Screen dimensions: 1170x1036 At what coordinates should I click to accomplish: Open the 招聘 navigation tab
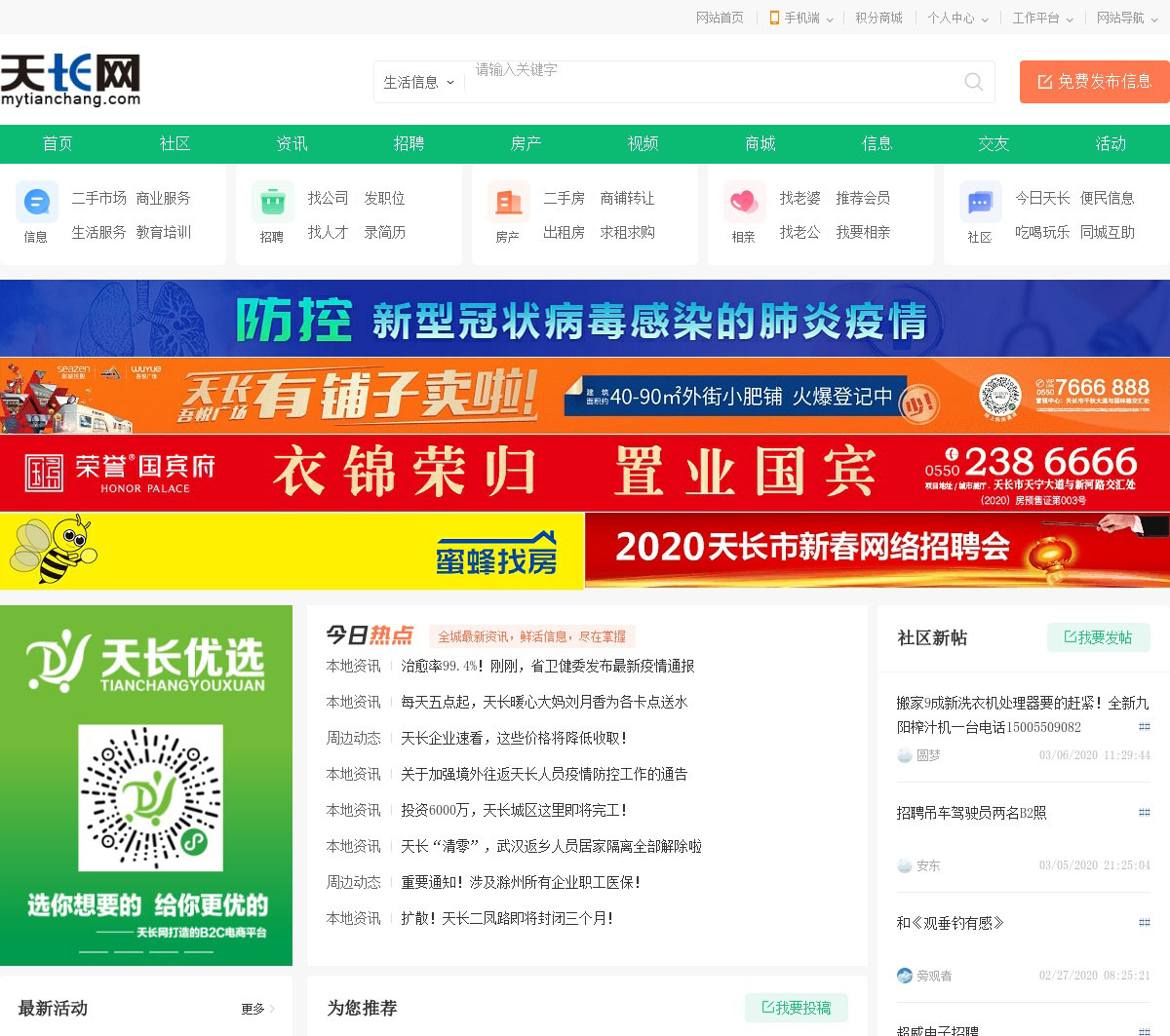409,143
